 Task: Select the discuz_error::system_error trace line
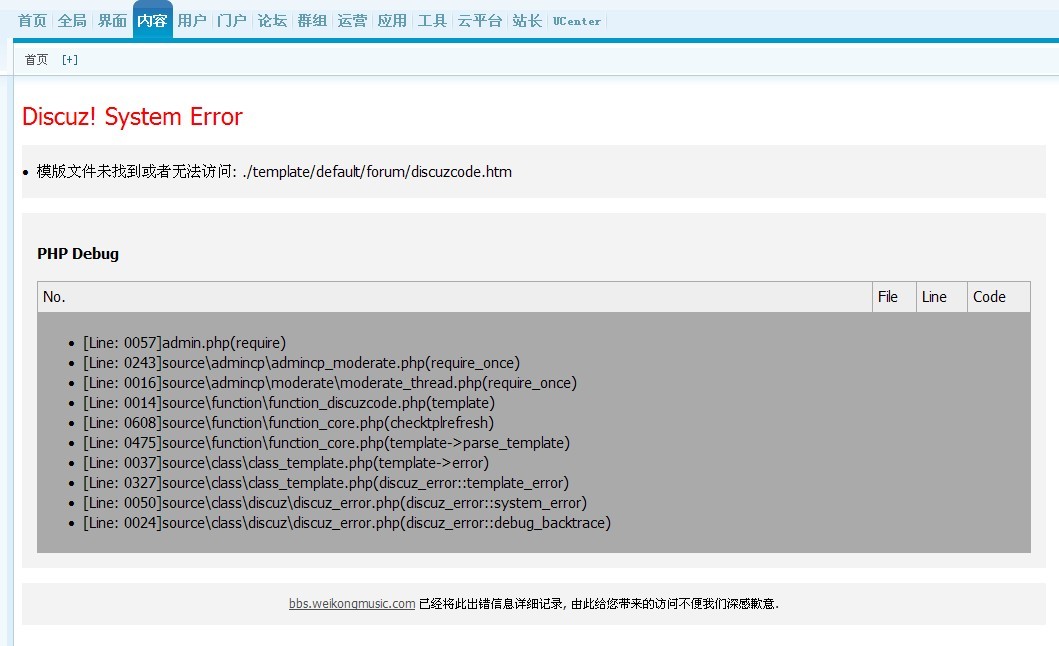pyautogui.click(x=335, y=503)
